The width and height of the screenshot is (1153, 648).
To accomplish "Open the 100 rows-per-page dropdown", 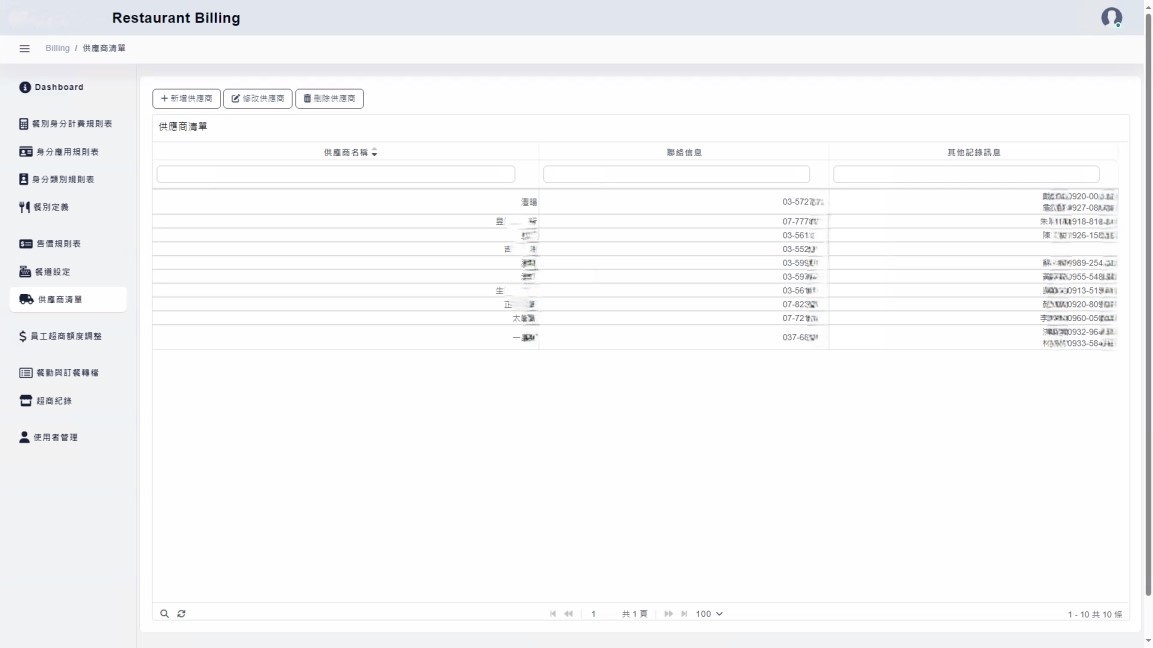I will (708, 613).
